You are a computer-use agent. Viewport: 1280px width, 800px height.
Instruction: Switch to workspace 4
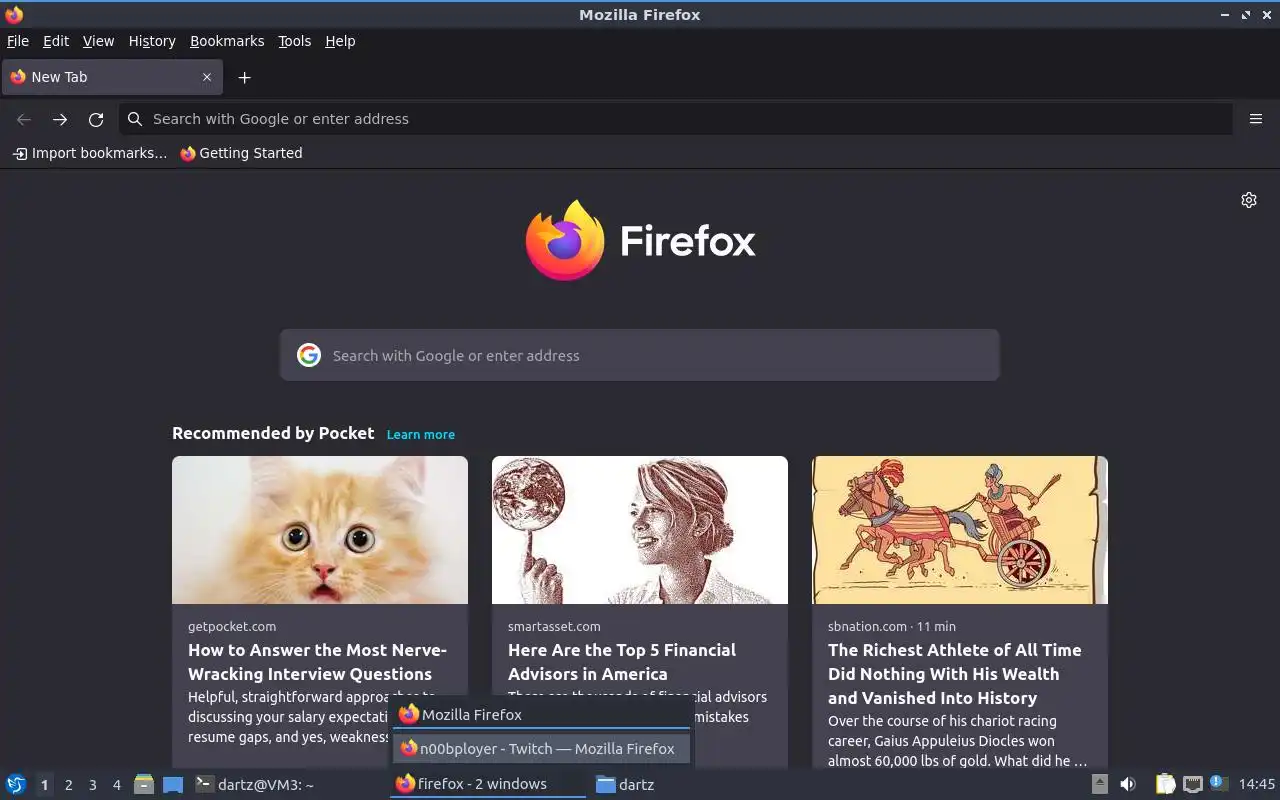click(x=116, y=785)
